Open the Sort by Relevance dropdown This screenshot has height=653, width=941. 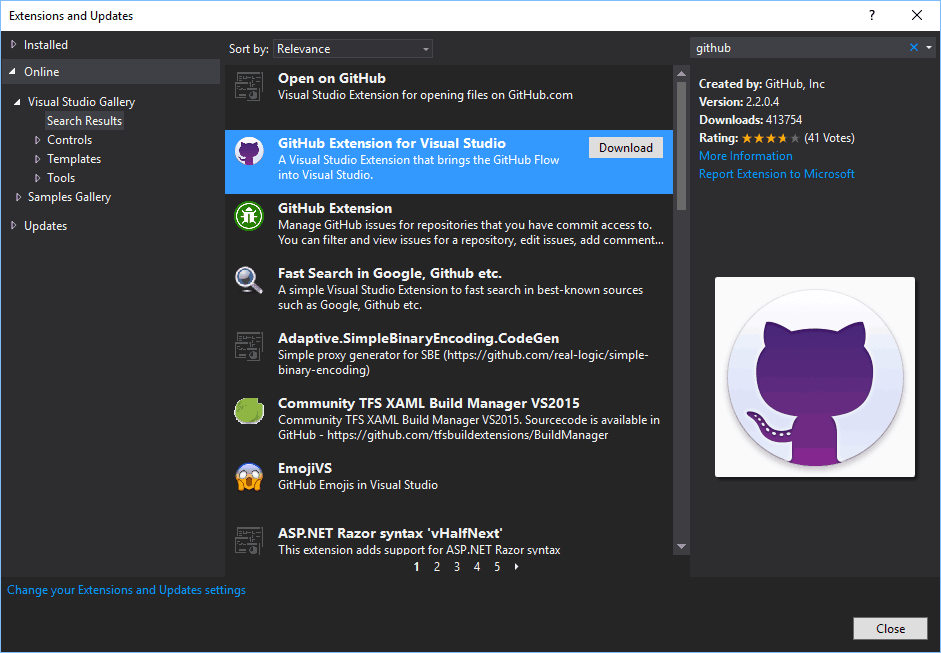coord(353,49)
